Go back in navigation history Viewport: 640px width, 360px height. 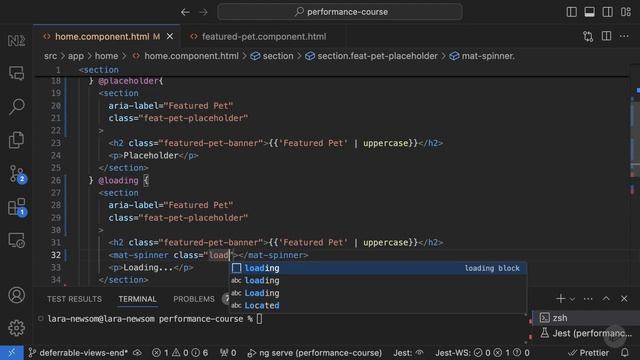click(x=185, y=12)
